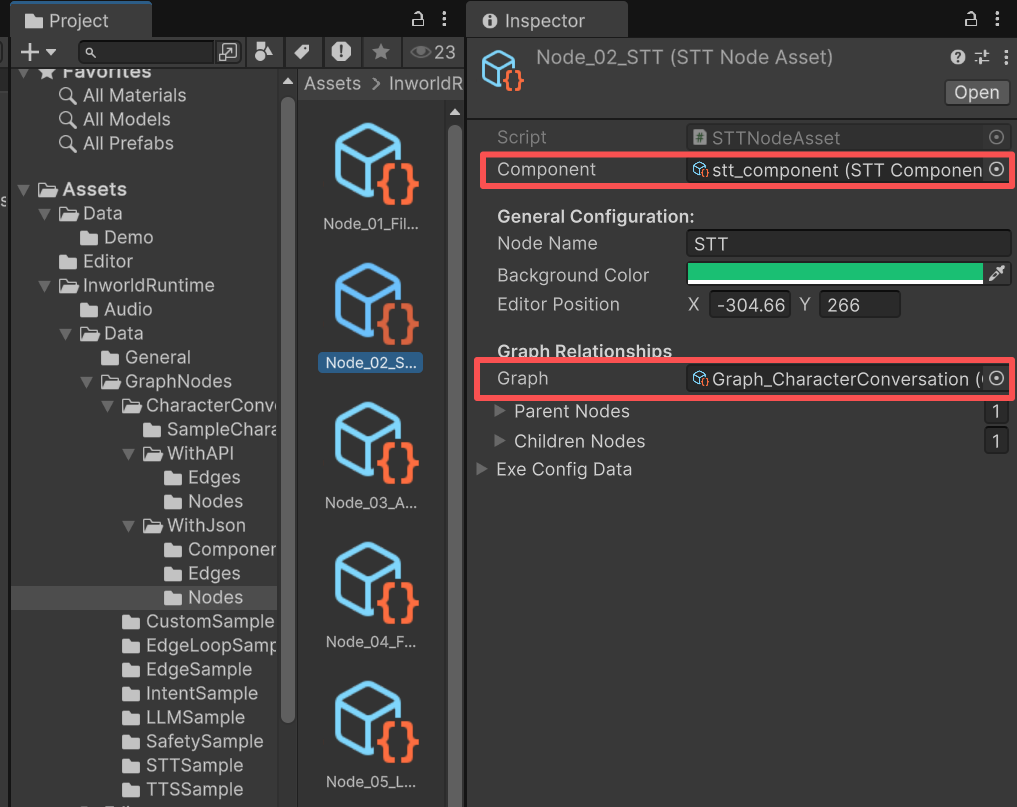This screenshot has height=807, width=1017.
Task: Collapse the Assets Data folder arrow
Action: pyautogui.click(x=45, y=213)
